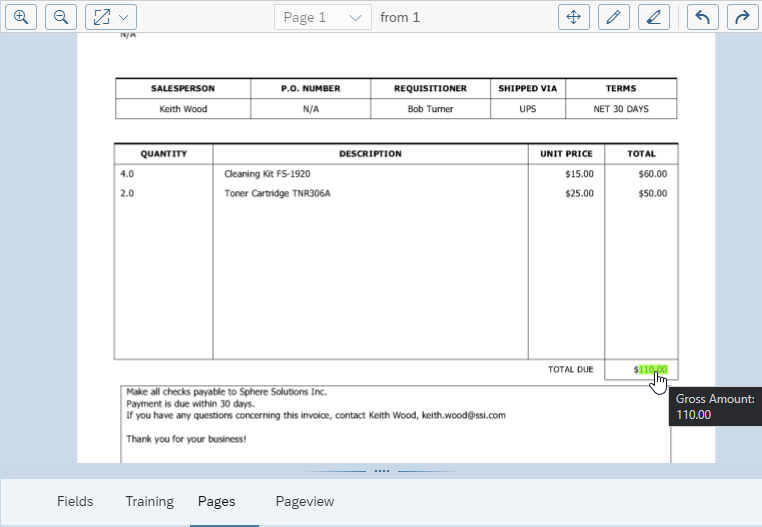Open the Training tab
This screenshot has width=762, height=527.
(149, 501)
